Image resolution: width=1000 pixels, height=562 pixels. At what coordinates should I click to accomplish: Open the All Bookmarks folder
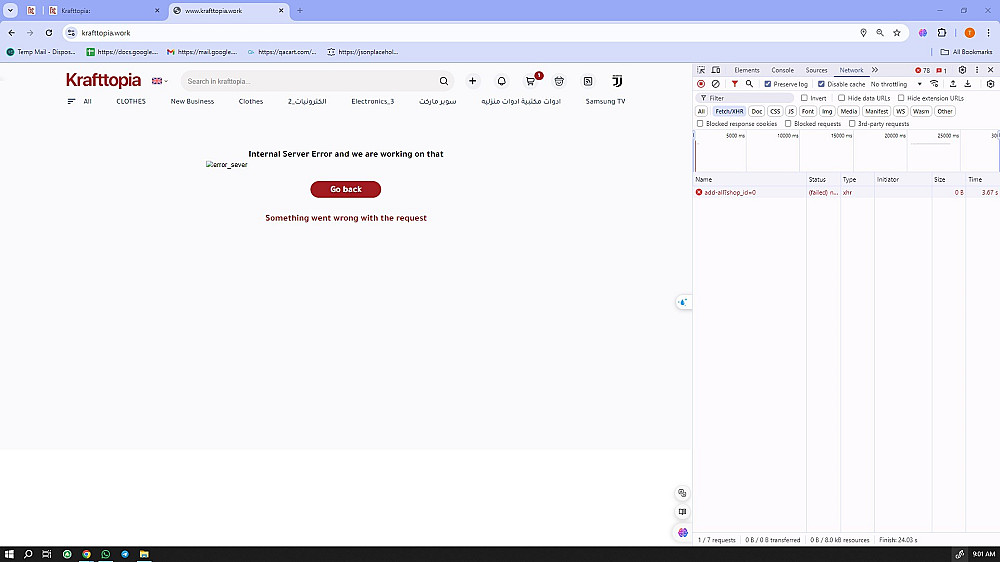966,52
